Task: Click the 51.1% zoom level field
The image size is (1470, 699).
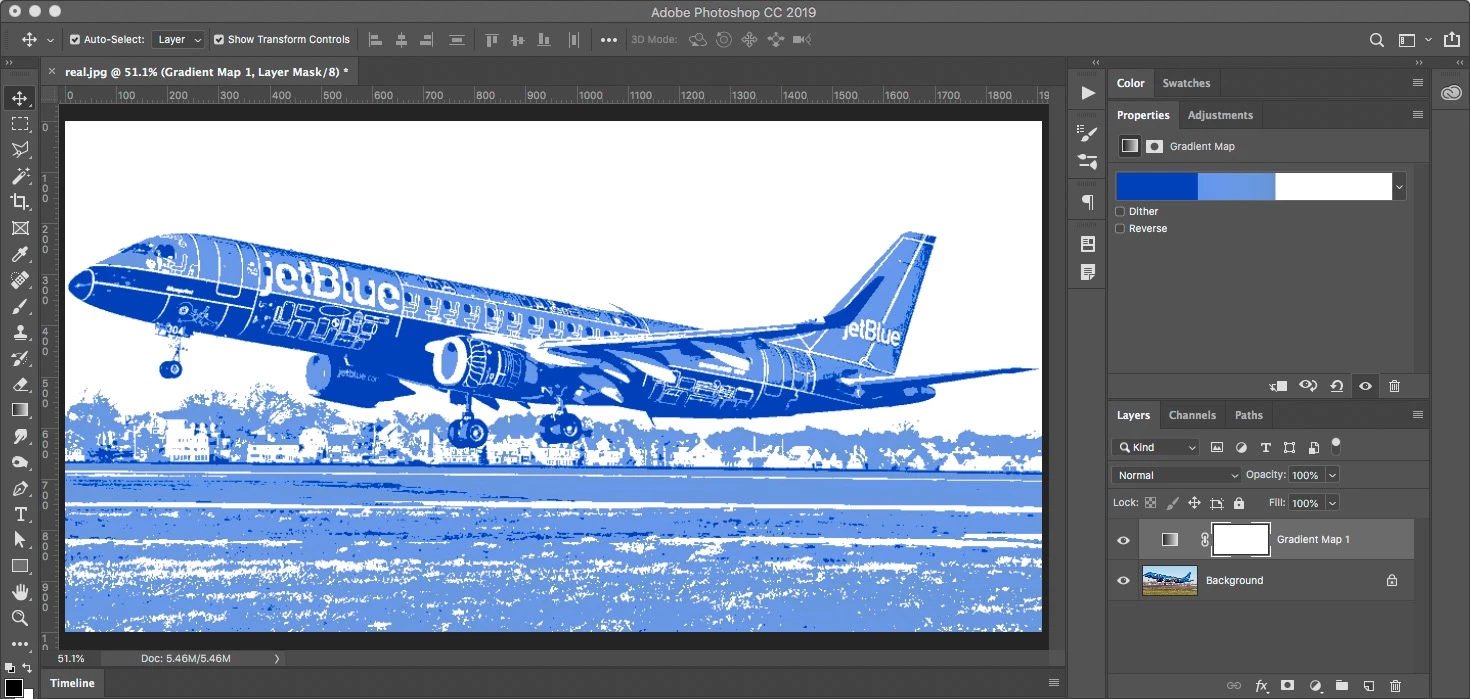Action: point(72,659)
